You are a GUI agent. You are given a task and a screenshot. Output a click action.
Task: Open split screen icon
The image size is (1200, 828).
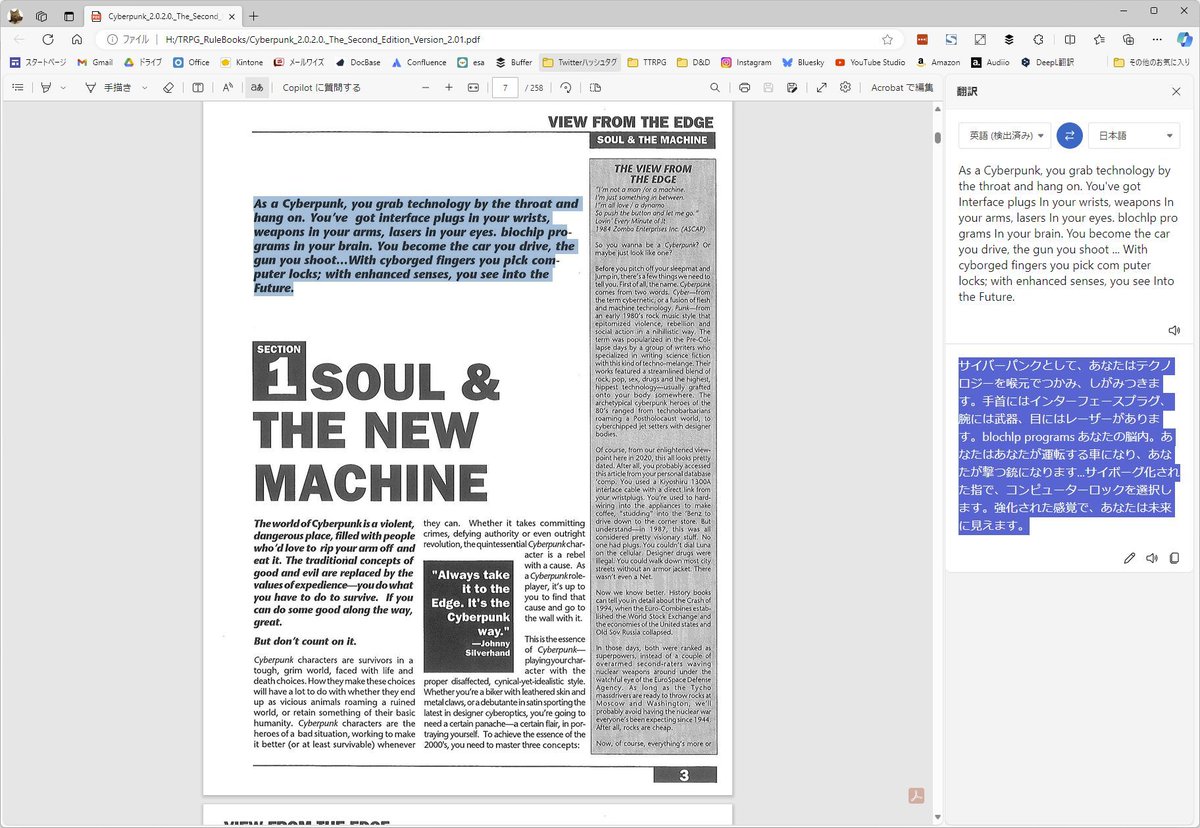(1070, 39)
